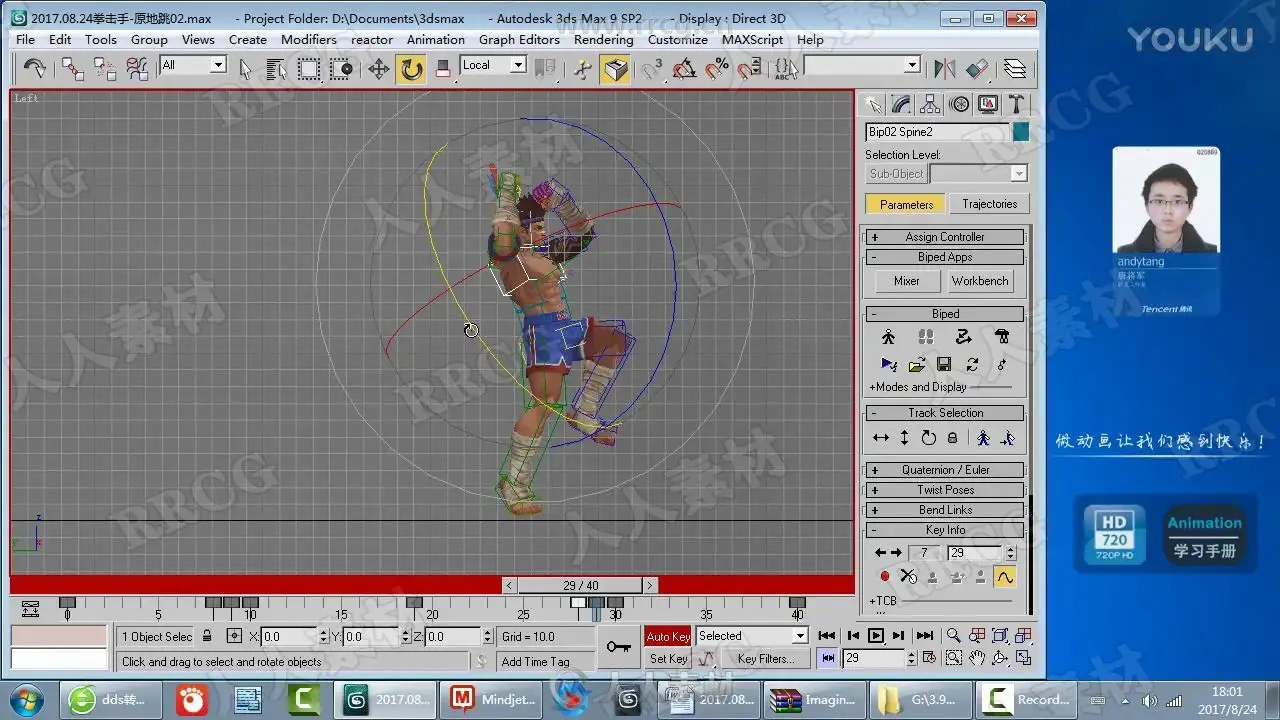Toggle the Trajectories curve button in Key Info

point(1004,577)
